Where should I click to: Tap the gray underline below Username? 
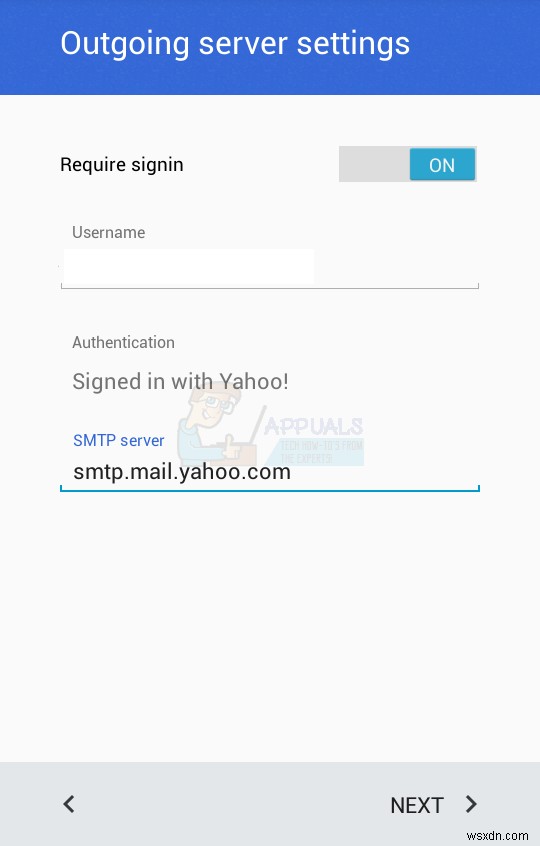tap(270, 288)
